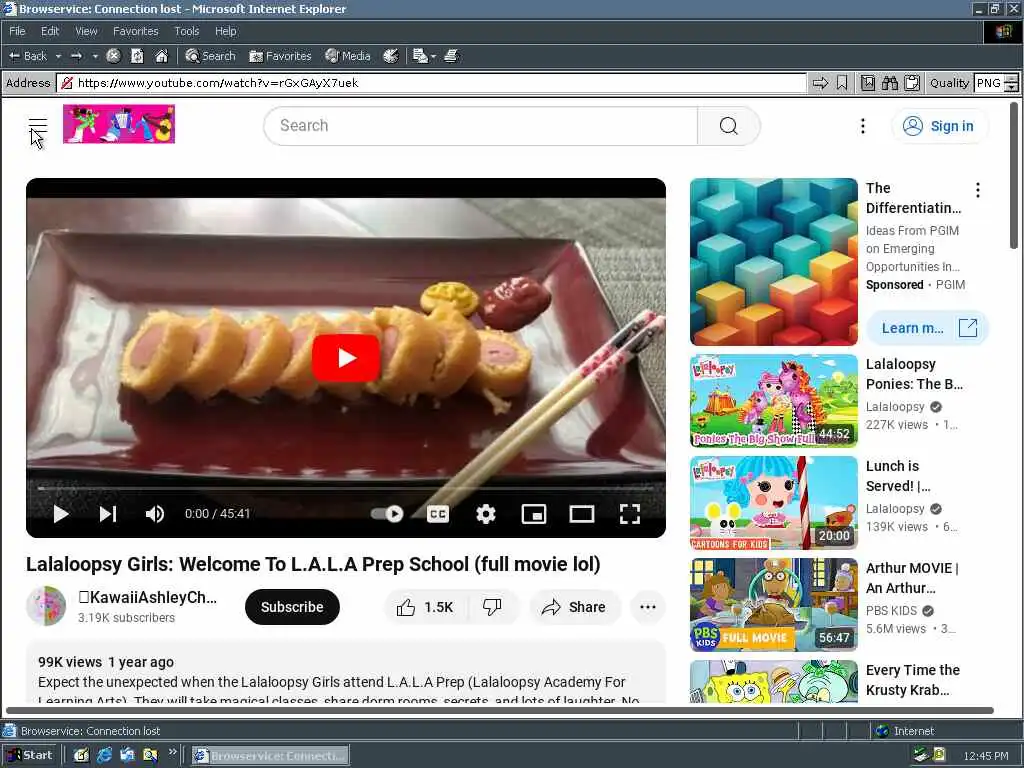
Task: Open the View menu
Action: (x=86, y=31)
